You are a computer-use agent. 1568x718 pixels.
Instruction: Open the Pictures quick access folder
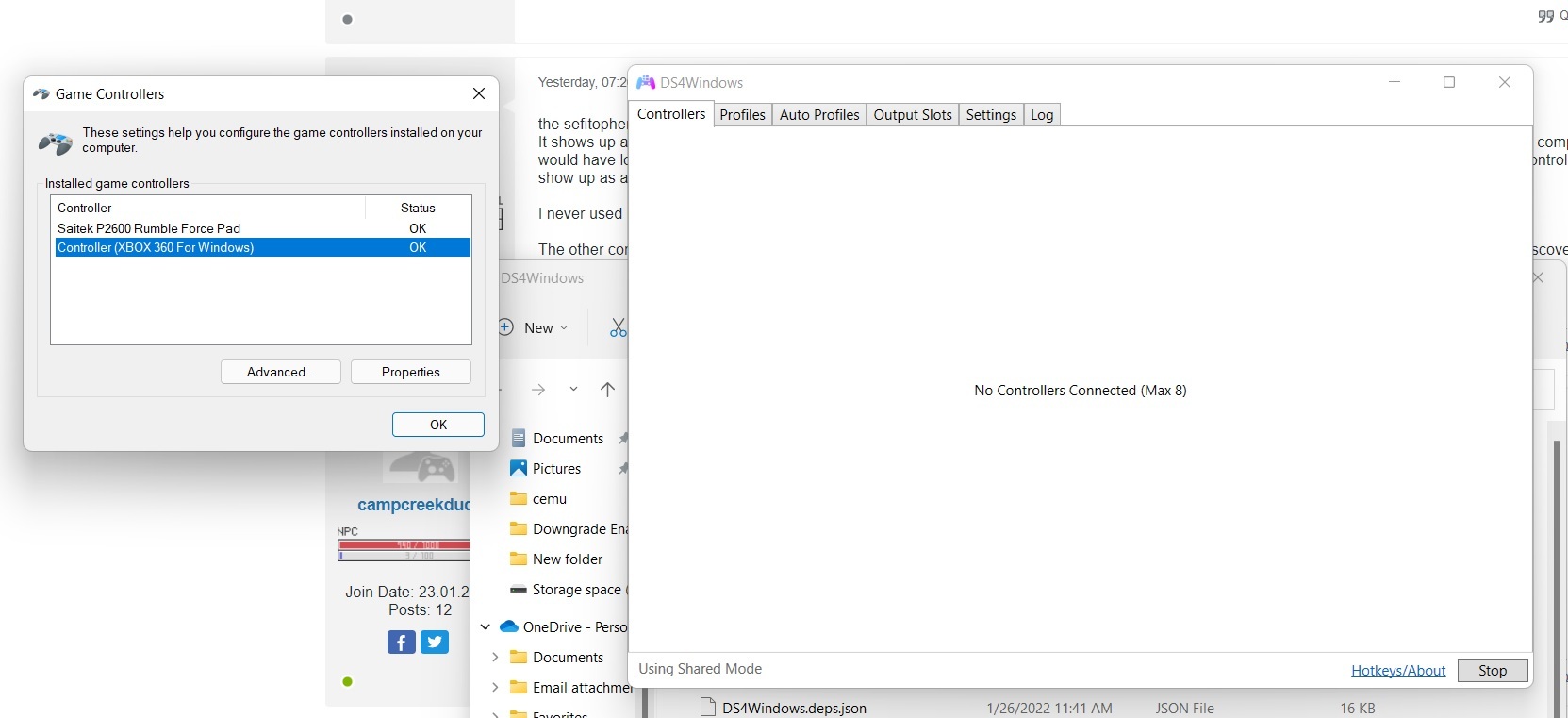click(x=556, y=469)
